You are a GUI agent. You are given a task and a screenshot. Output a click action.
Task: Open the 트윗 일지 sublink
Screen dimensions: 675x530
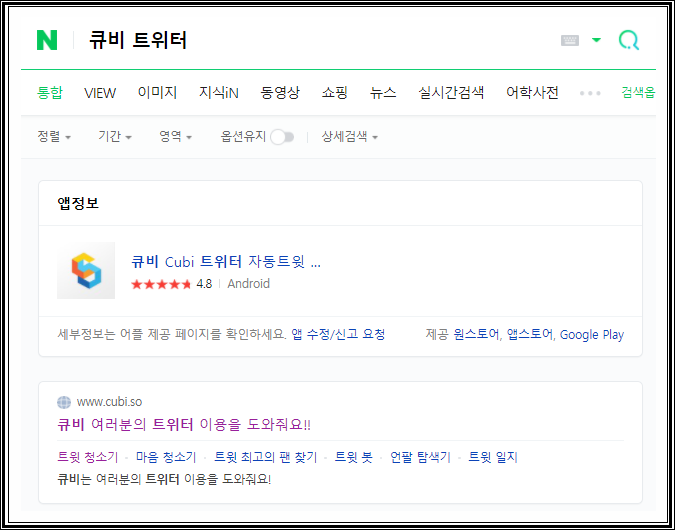click(x=492, y=457)
